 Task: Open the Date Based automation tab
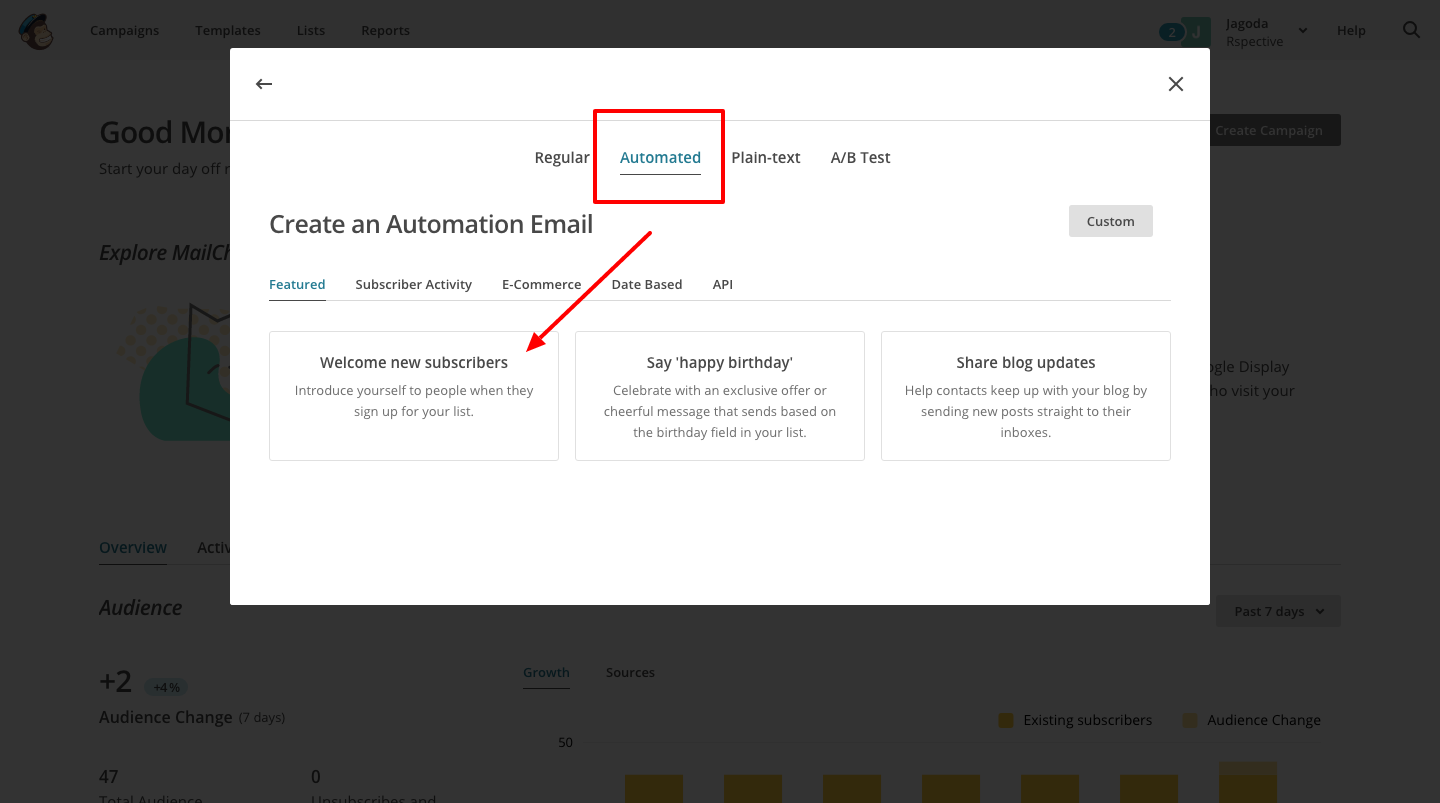tap(647, 284)
